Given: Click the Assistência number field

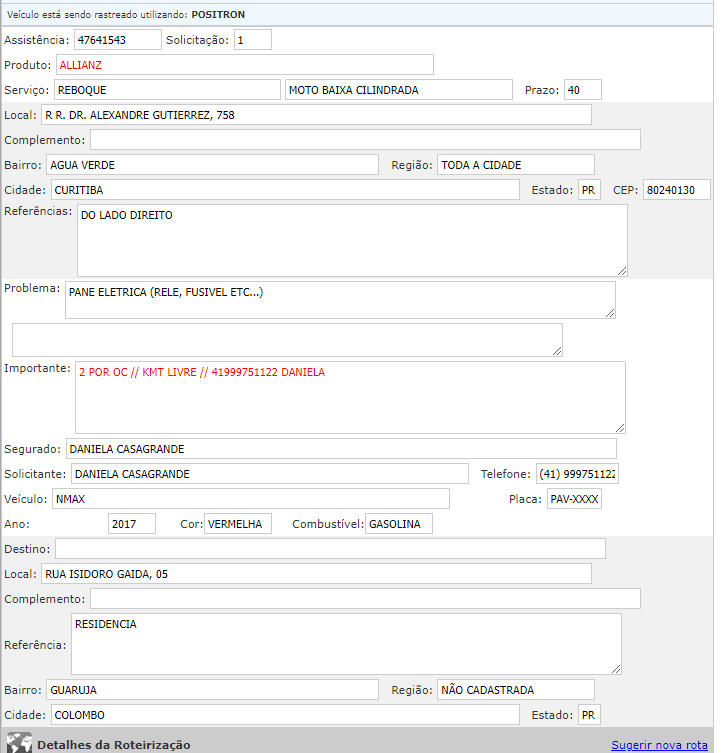Looking at the screenshot, I should (x=117, y=40).
